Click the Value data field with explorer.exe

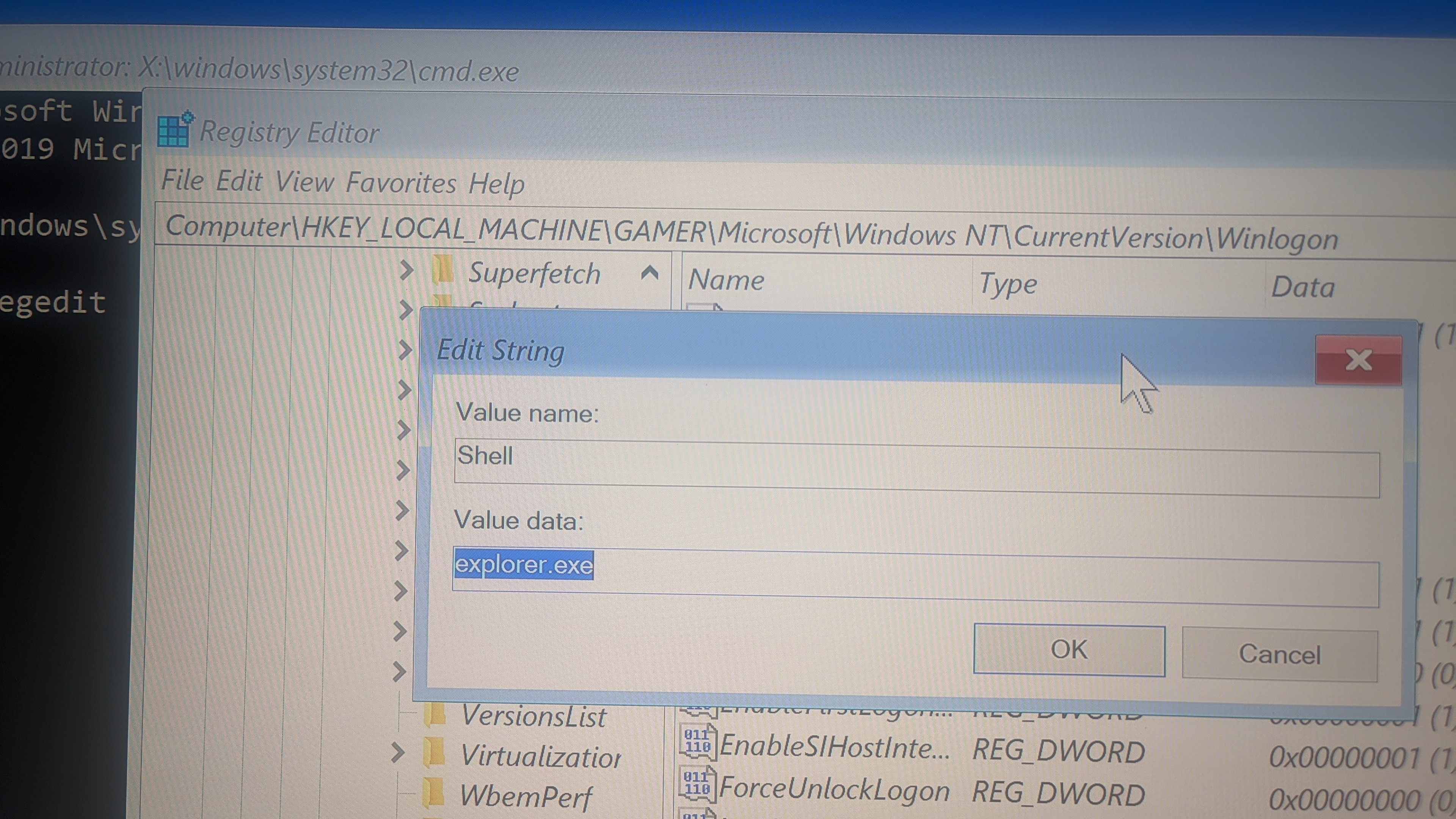pyautogui.click(x=916, y=576)
